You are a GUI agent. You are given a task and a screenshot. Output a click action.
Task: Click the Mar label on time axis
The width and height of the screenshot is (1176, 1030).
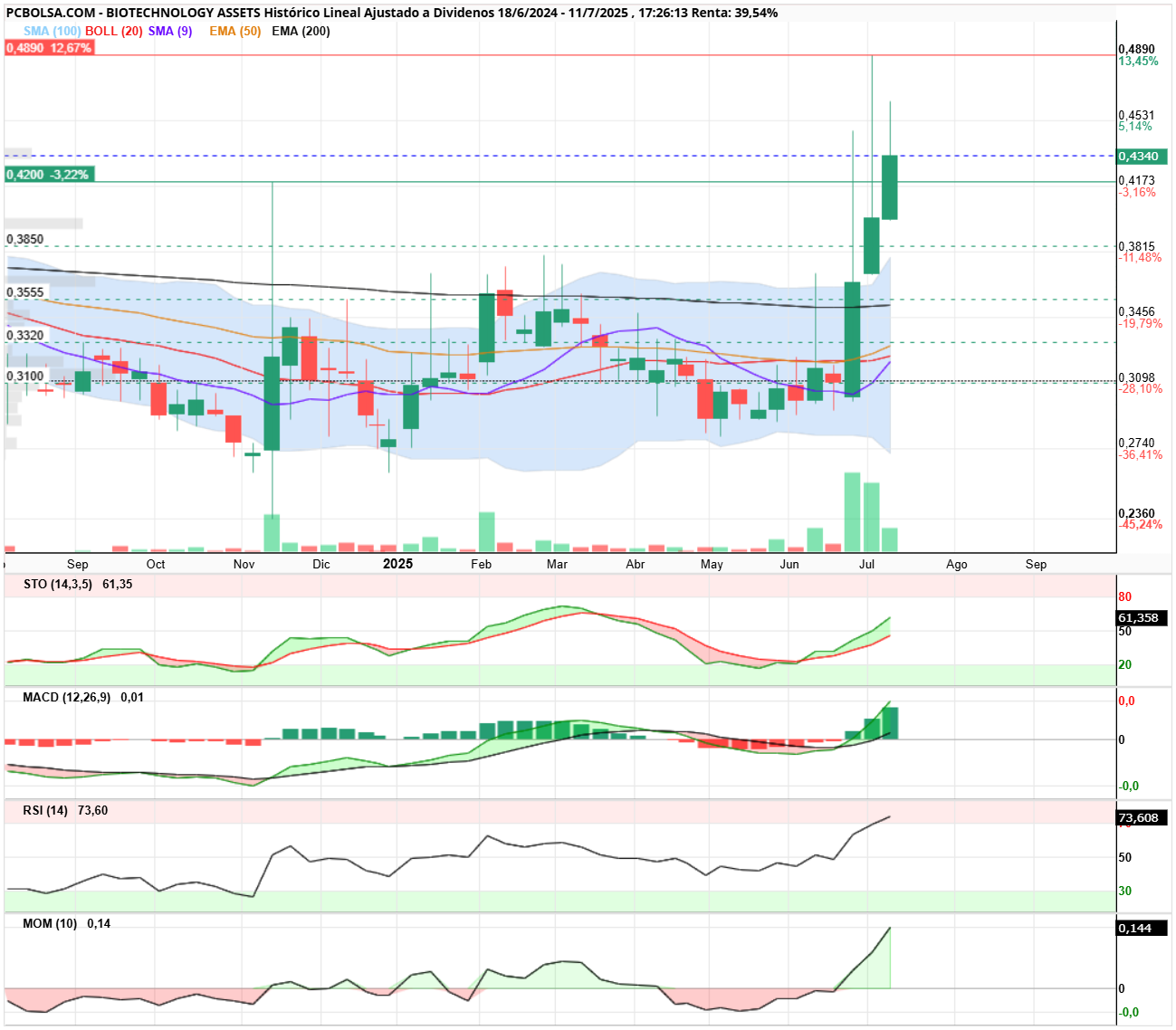coord(558,564)
